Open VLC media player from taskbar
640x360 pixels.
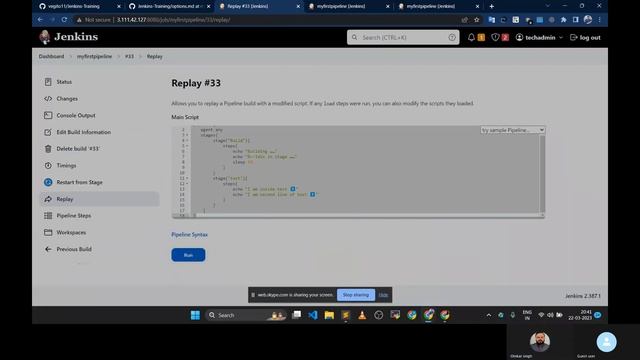(x=362, y=315)
